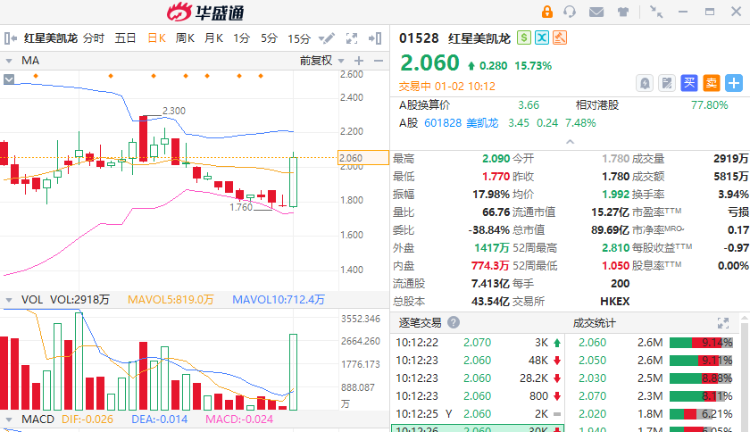Image resolution: width=750 pixels, height=432 pixels.
Task: Open A-share link 601828
Action: click(443, 123)
